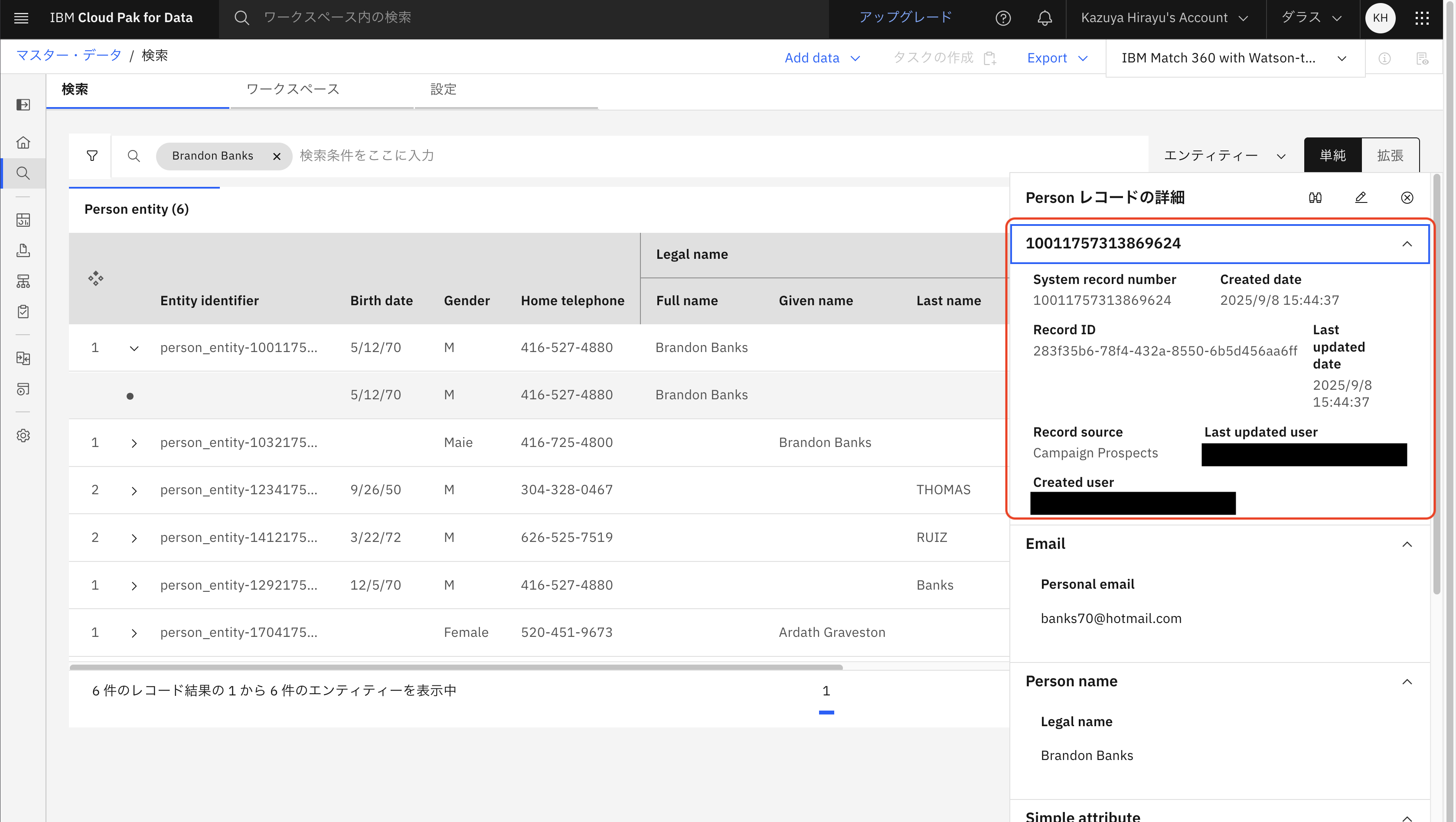This screenshot has height=822, width=1456.
Task: Edit the Person record with pencil icon
Action: point(1361,197)
